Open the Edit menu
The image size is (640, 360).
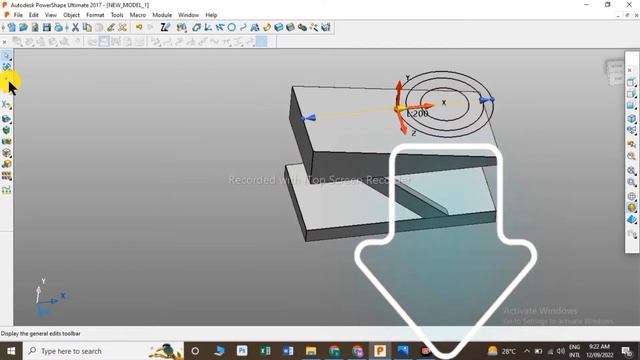[x=33, y=15]
